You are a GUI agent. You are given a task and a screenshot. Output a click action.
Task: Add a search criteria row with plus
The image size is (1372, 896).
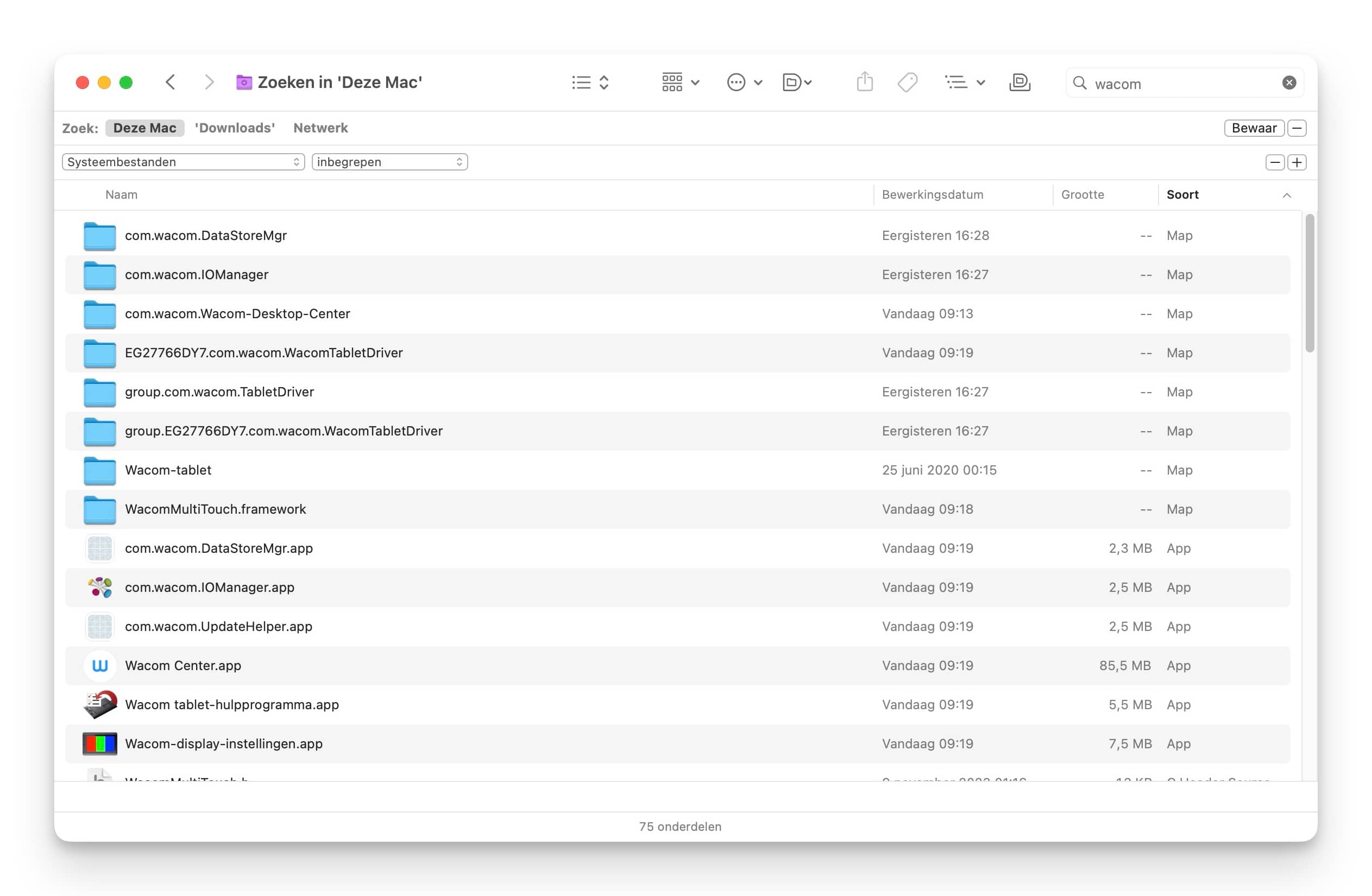coord(1297,162)
